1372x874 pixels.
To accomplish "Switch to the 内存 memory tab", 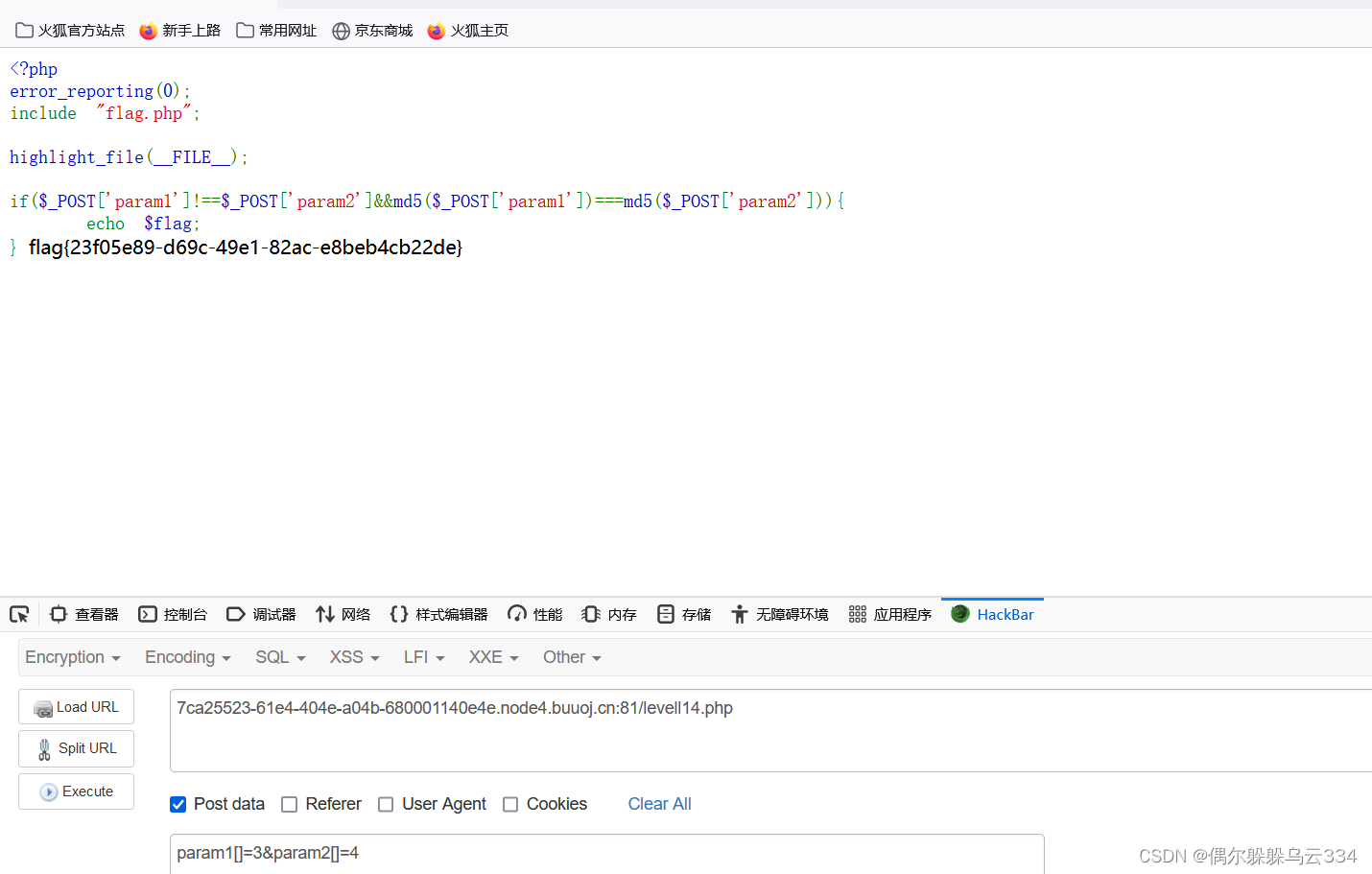I will pos(609,614).
